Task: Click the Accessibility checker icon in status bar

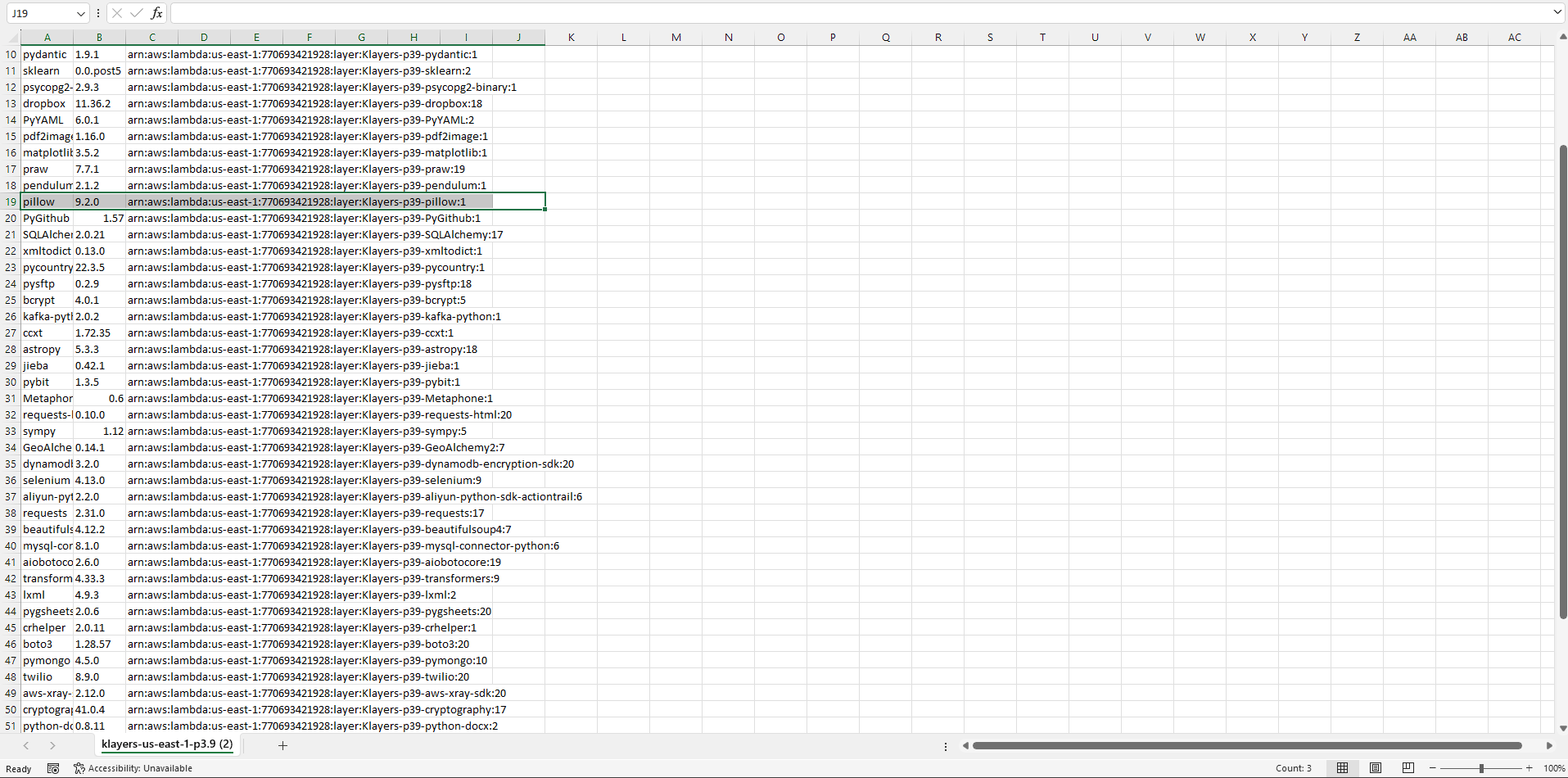Action: pyautogui.click(x=79, y=768)
